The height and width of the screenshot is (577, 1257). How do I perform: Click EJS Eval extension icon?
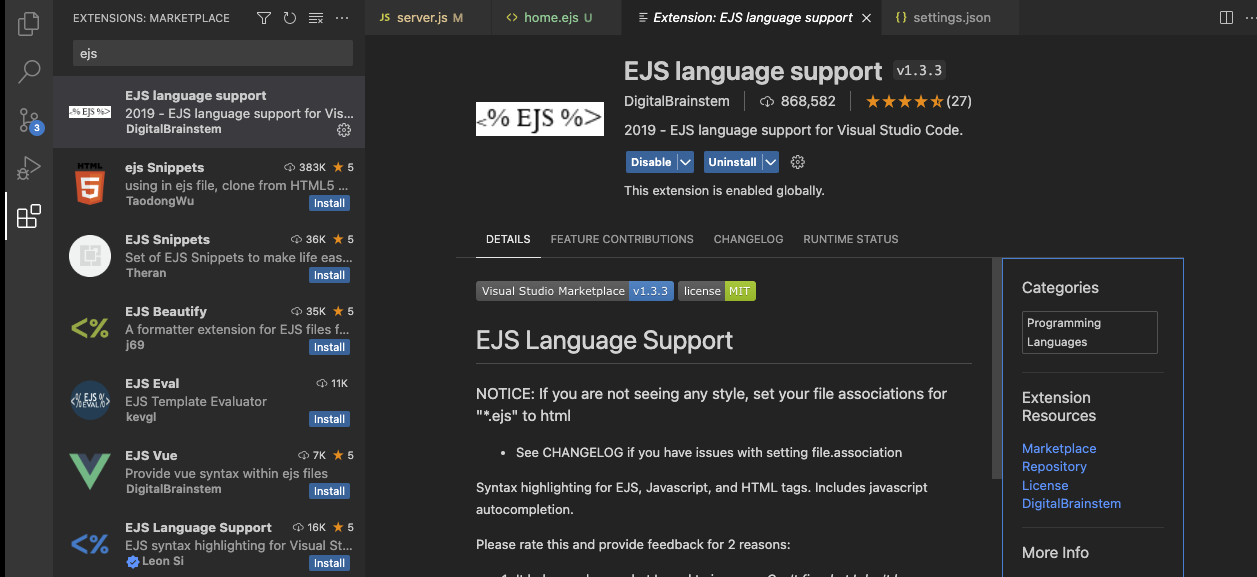(89, 400)
